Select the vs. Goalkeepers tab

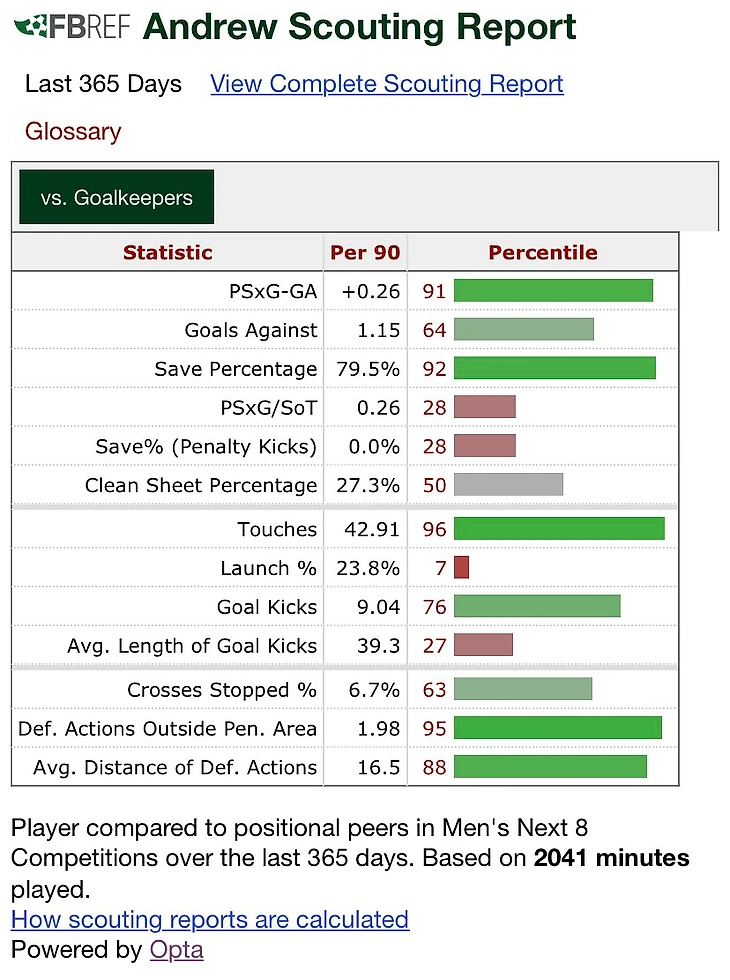tap(116, 198)
